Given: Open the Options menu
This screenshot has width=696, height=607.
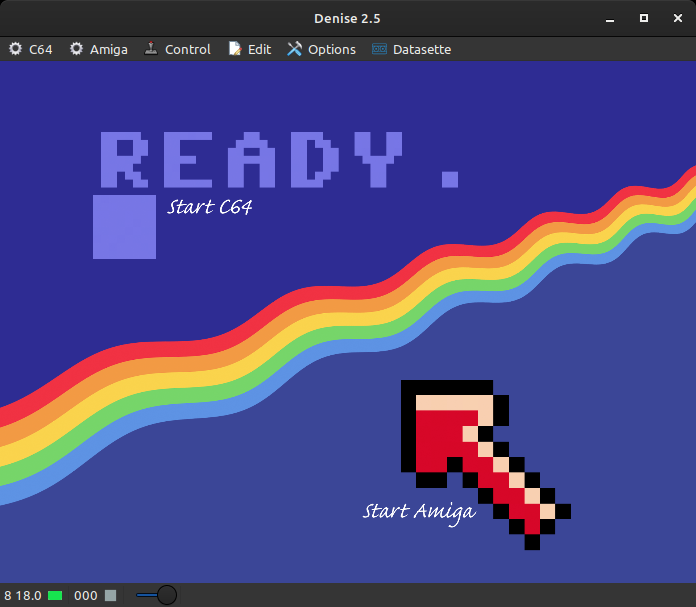Looking at the screenshot, I should click(321, 49).
